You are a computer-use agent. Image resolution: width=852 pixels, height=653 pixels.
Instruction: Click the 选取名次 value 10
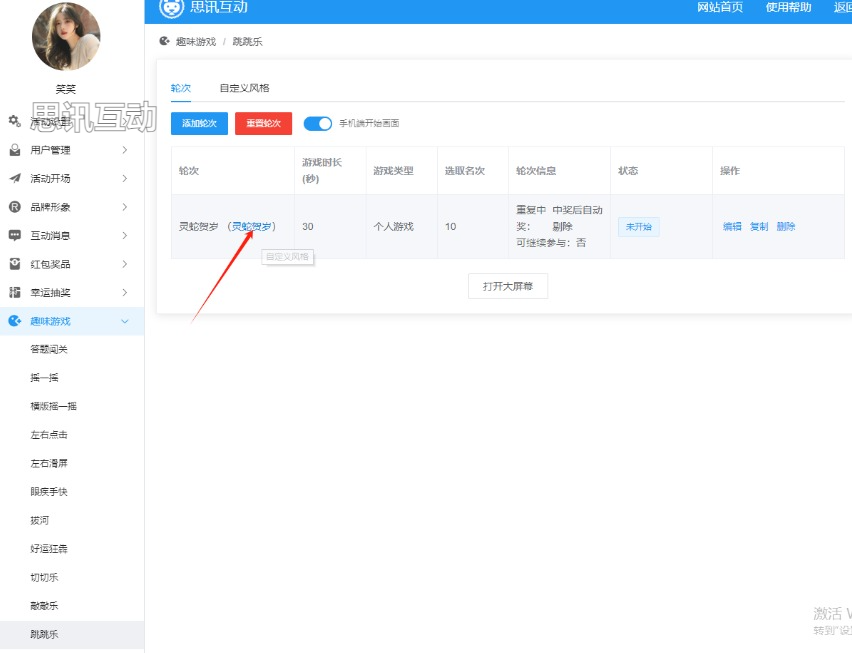[450, 227]
